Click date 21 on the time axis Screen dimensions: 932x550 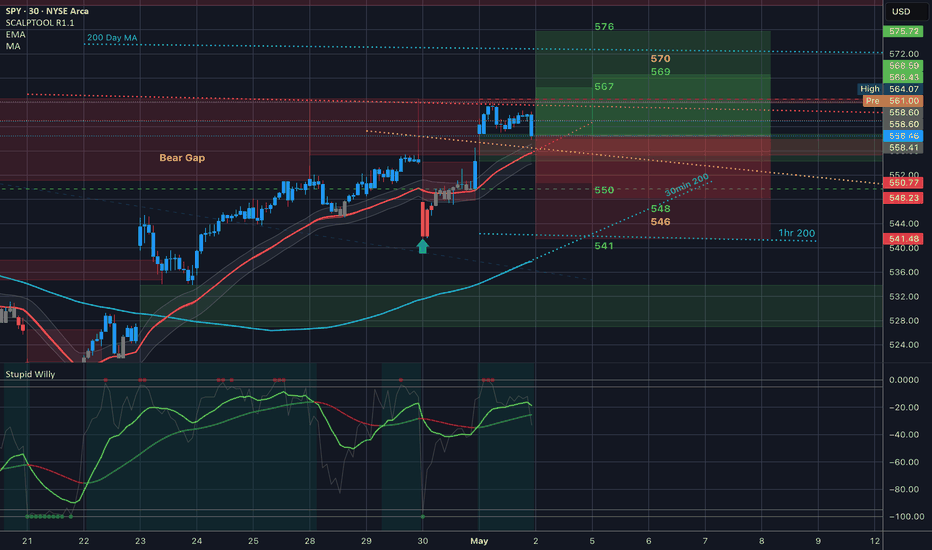pos(27,541)
